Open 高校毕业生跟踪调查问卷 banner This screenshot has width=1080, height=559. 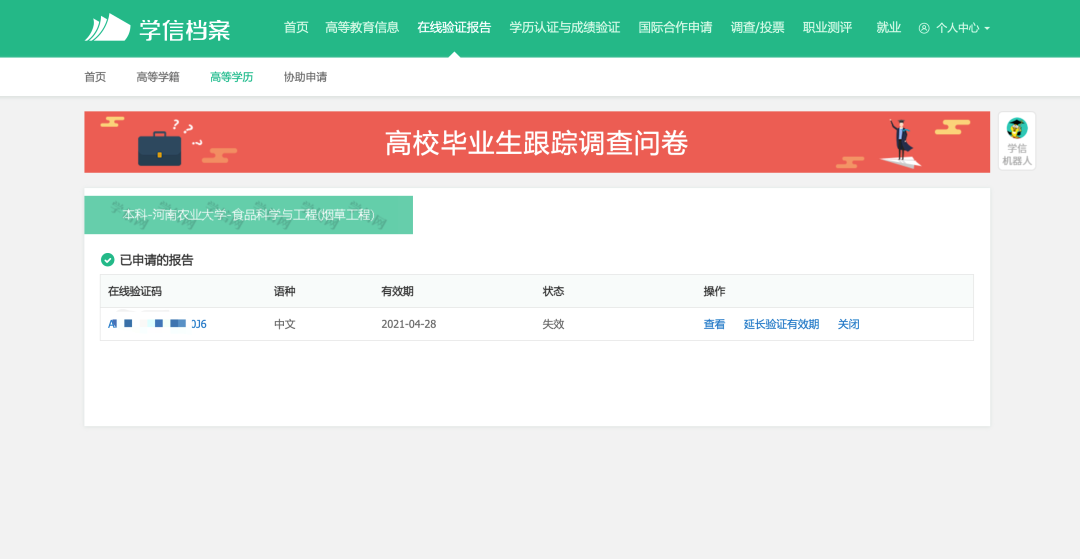[537, 142]
